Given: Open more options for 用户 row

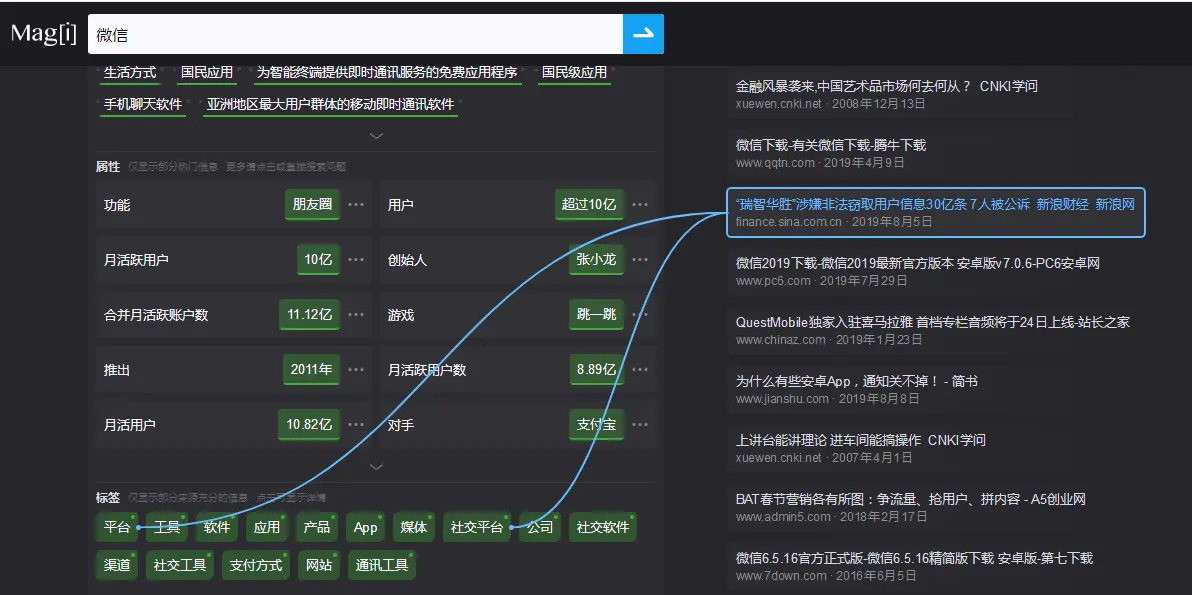Looking at the screenshot, I should pyautogui.click(x=640, y=204).
